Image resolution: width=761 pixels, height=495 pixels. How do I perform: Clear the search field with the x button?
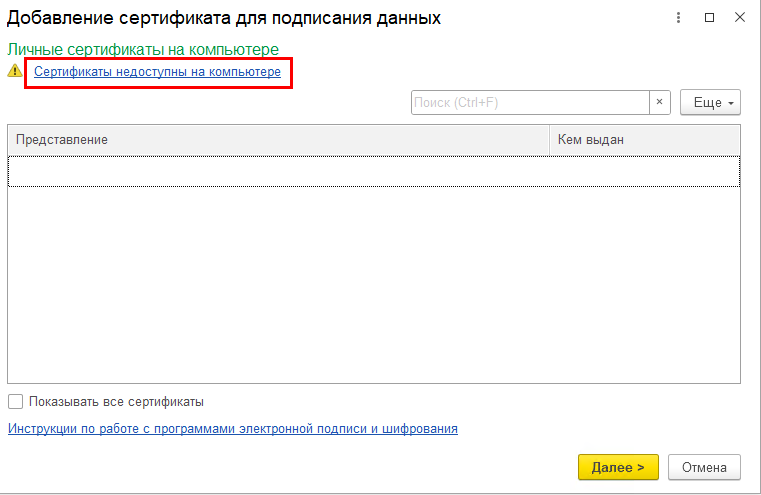click(660, 103)
